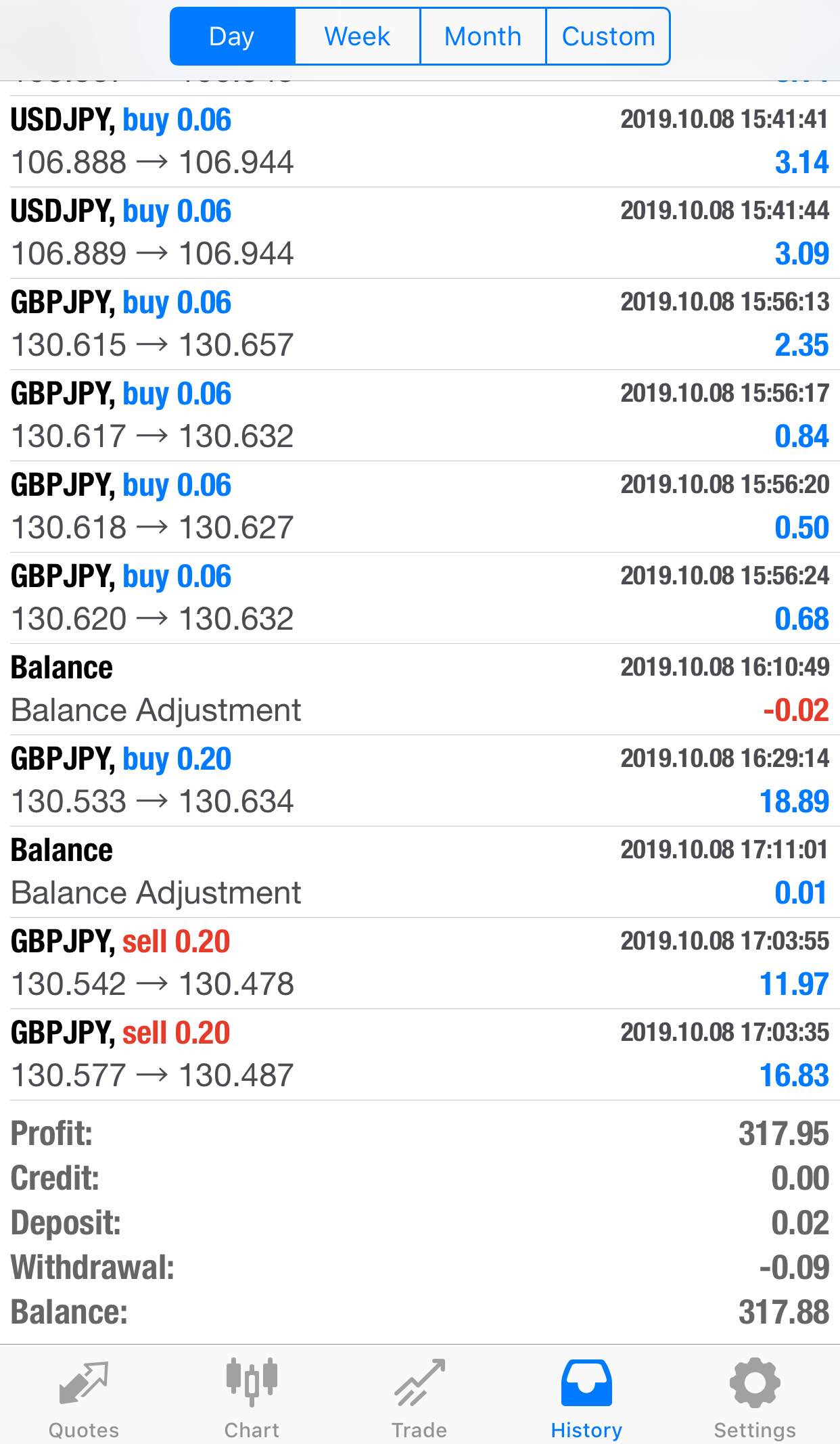Open the Trade tab icon

pyautogui.click(x=419, y=1382)
